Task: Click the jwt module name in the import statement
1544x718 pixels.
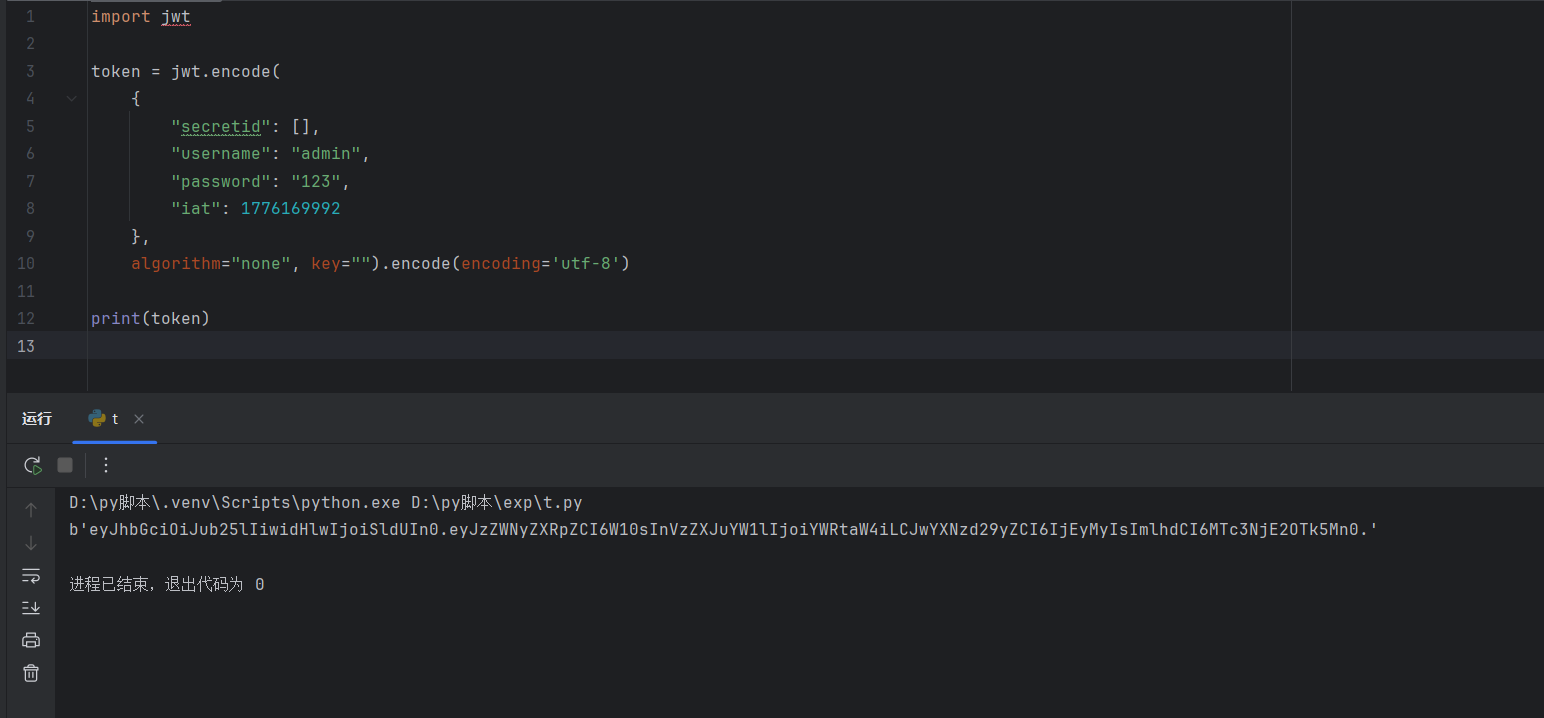Action: point(175,17)
